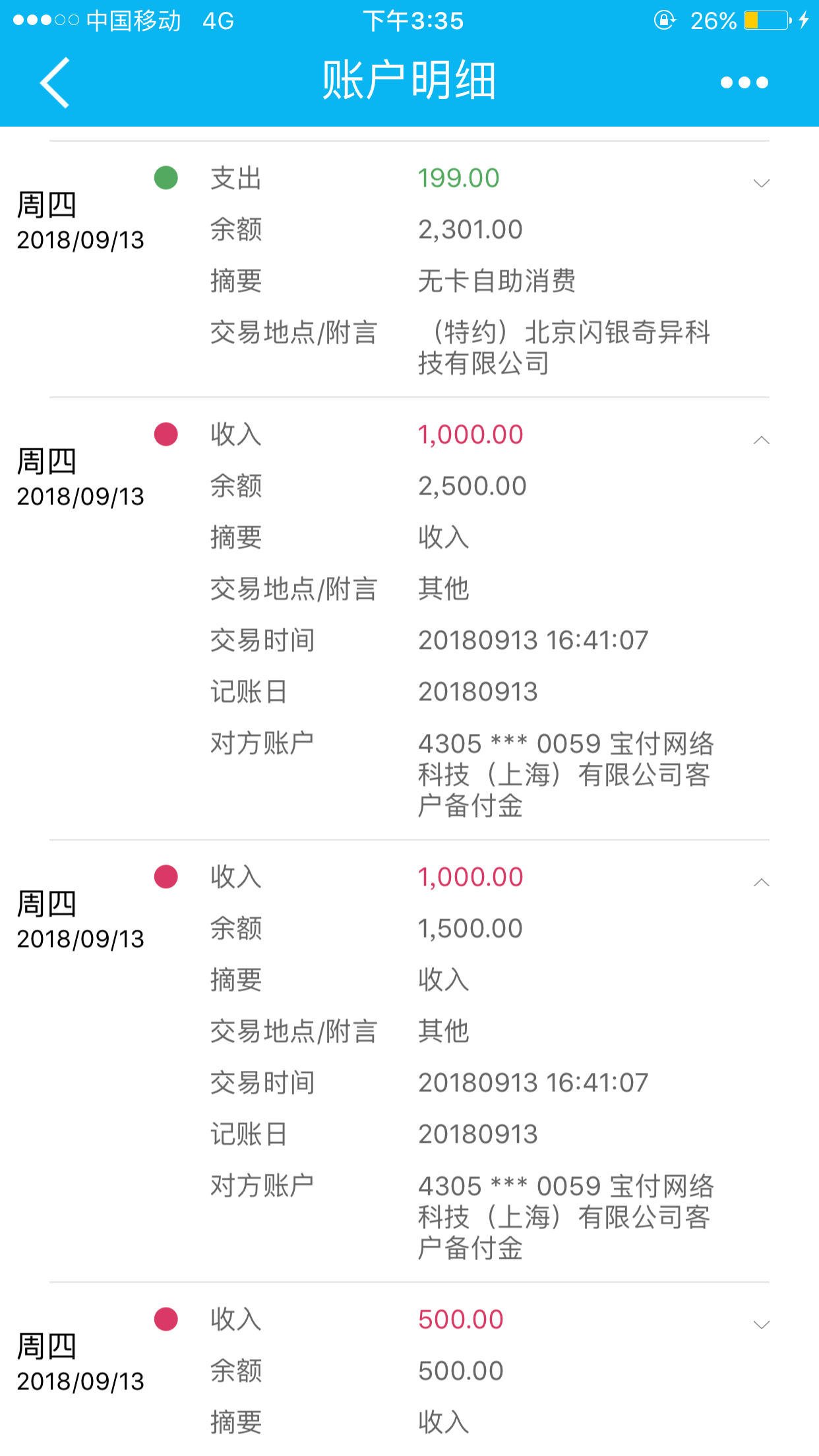The image size is (819, 1456).
Task: Expand the 500.00 income entry
Action: (761, 1325)
